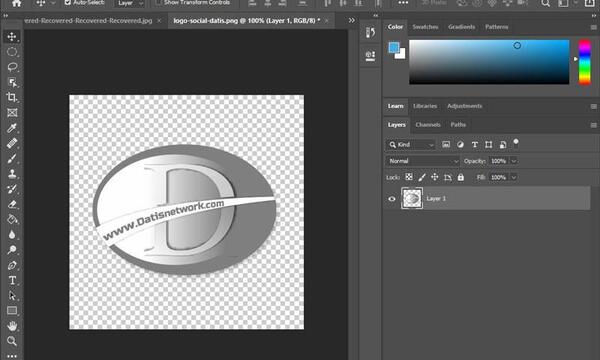Hide Layer 1 with the eye icon

coord(391,199)
